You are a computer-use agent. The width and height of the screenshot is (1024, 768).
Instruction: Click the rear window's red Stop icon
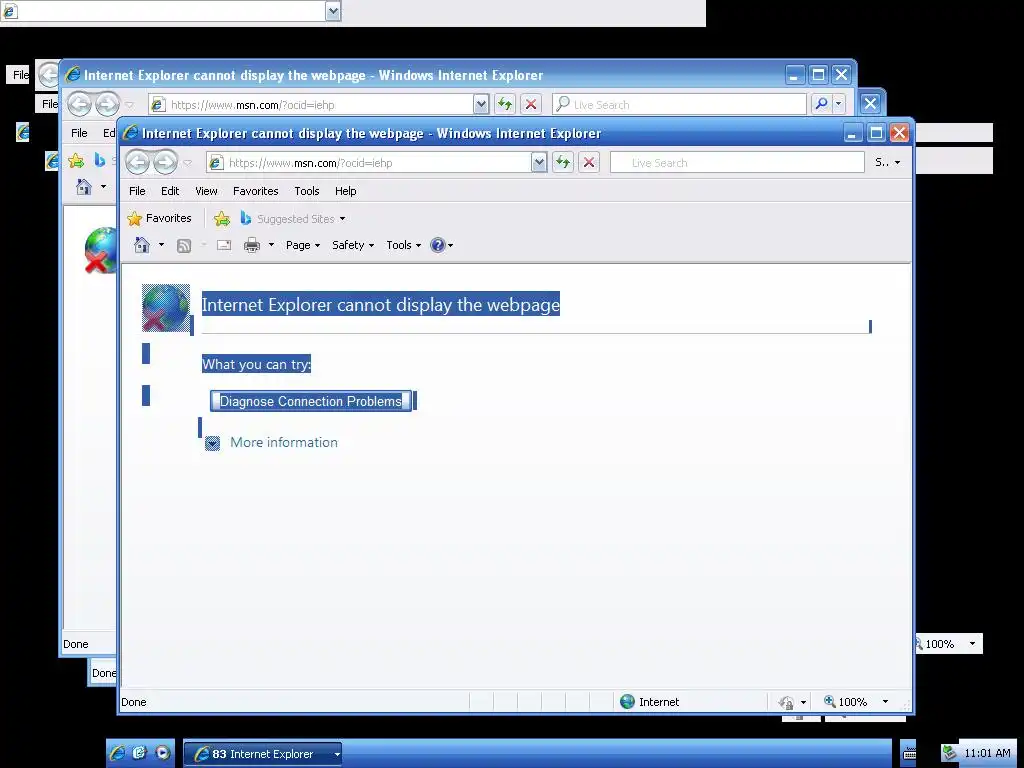[x=531, y=104]
